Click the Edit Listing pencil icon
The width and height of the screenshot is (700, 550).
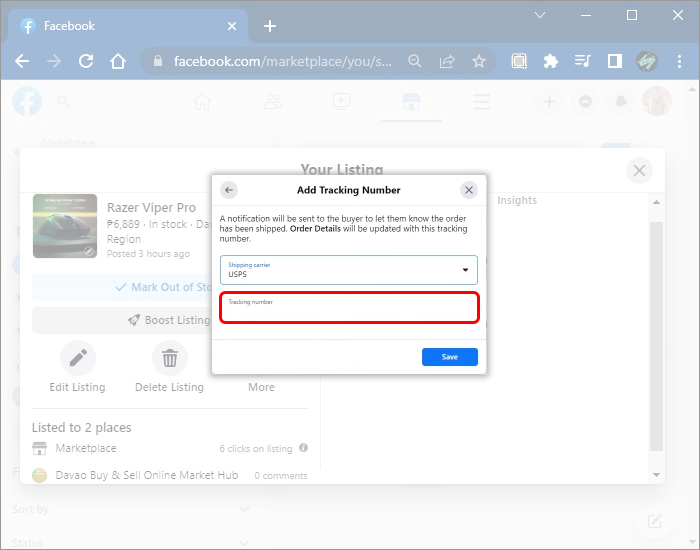click(x=78, y=358)
